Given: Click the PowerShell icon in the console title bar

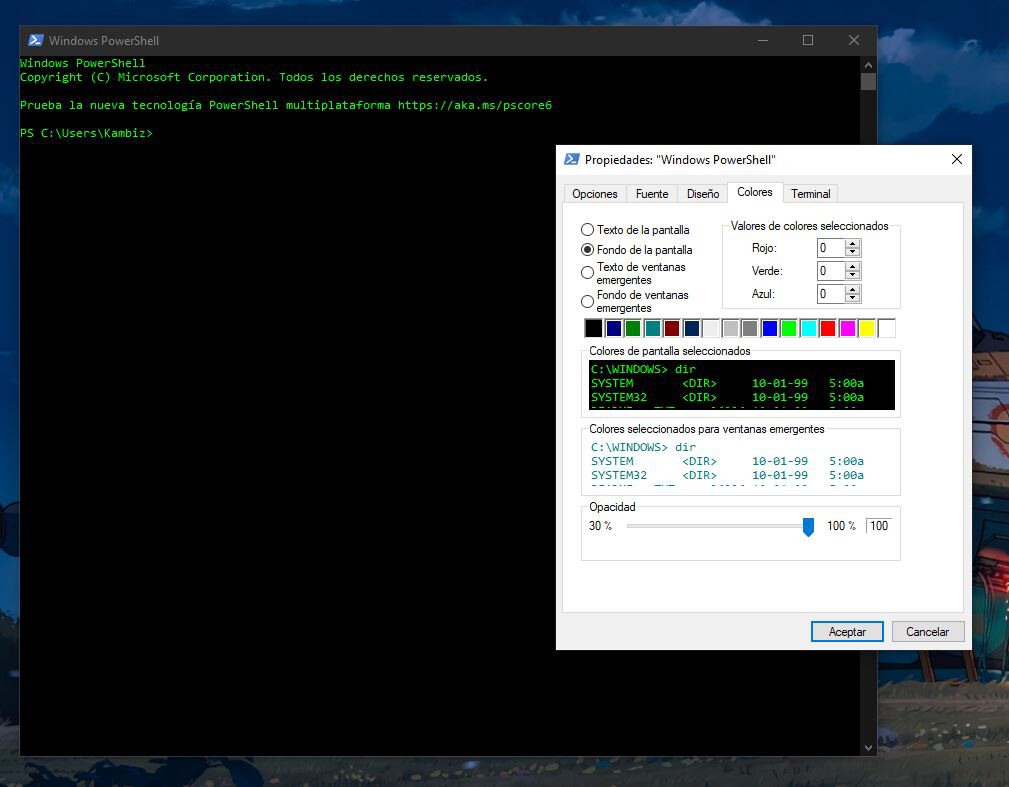Looking at the screenshot, I should click(x=36, y=40).
